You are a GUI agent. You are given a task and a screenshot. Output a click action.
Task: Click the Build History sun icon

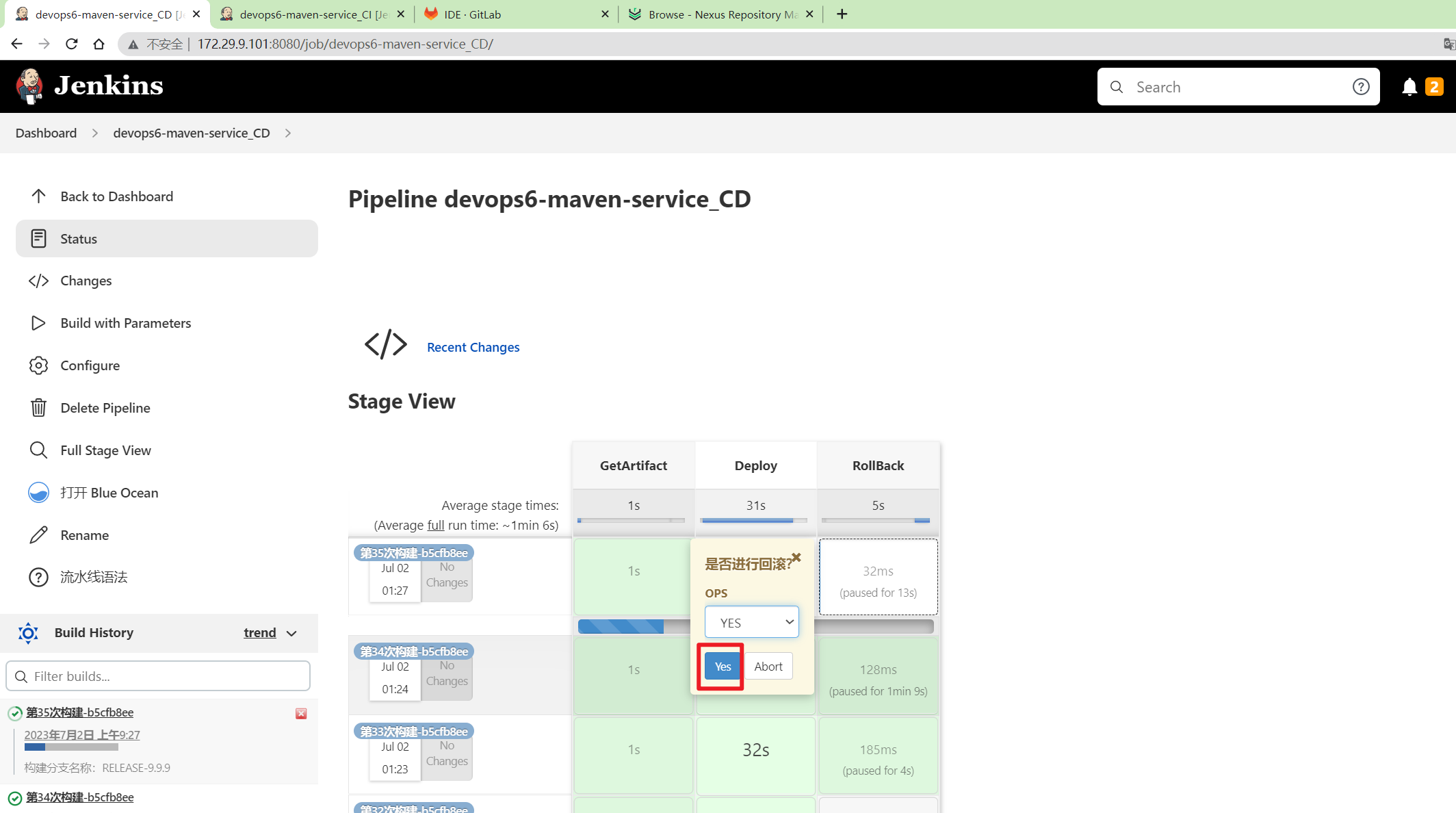pyautogui.click(x=28, y=633)
